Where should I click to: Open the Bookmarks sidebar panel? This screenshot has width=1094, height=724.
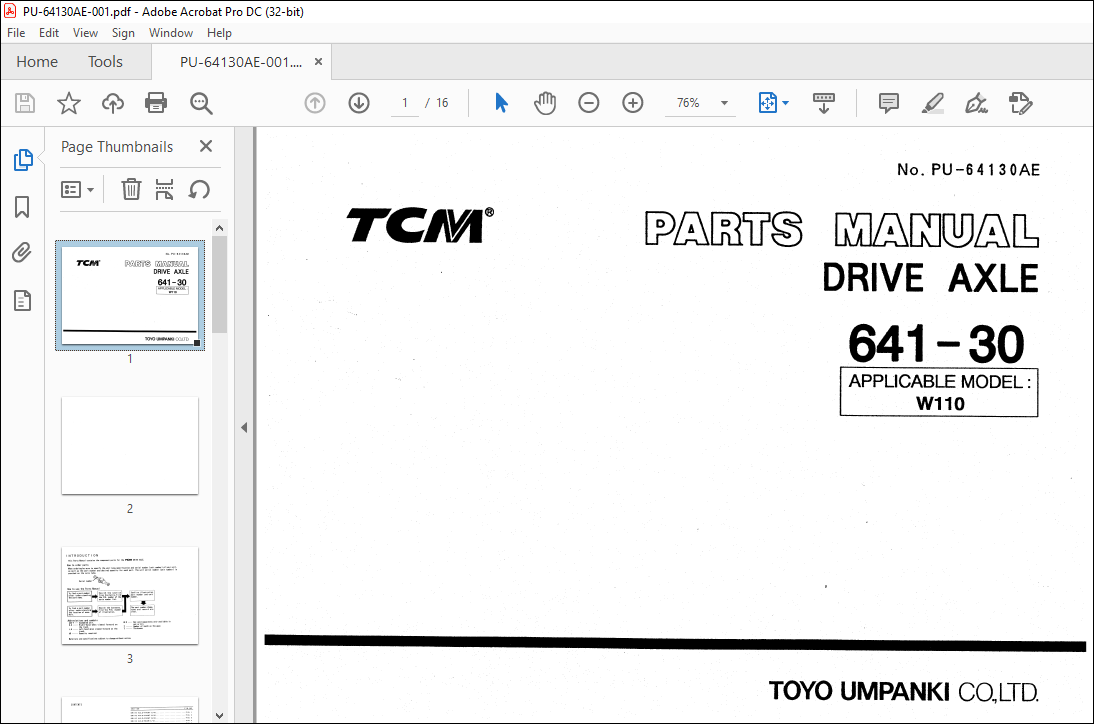22,207
